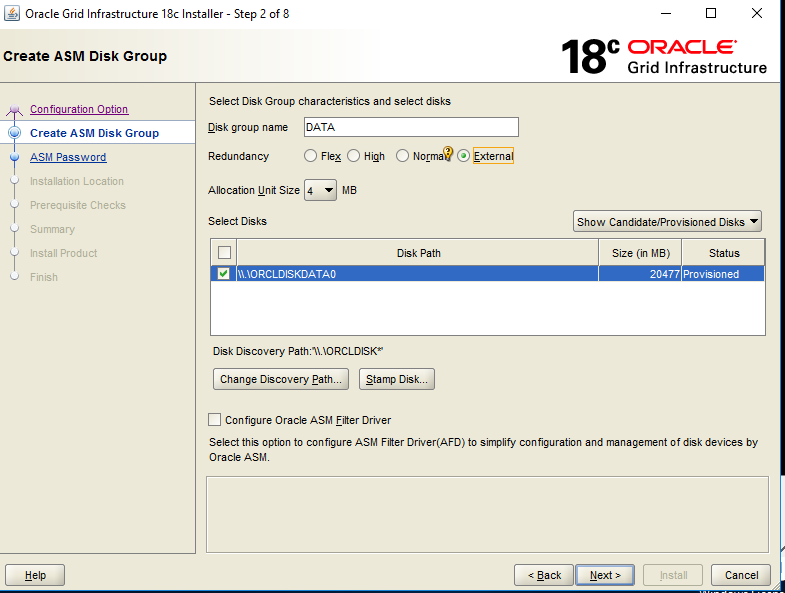
Task: Close the installer window
Action: click(757, 14)
